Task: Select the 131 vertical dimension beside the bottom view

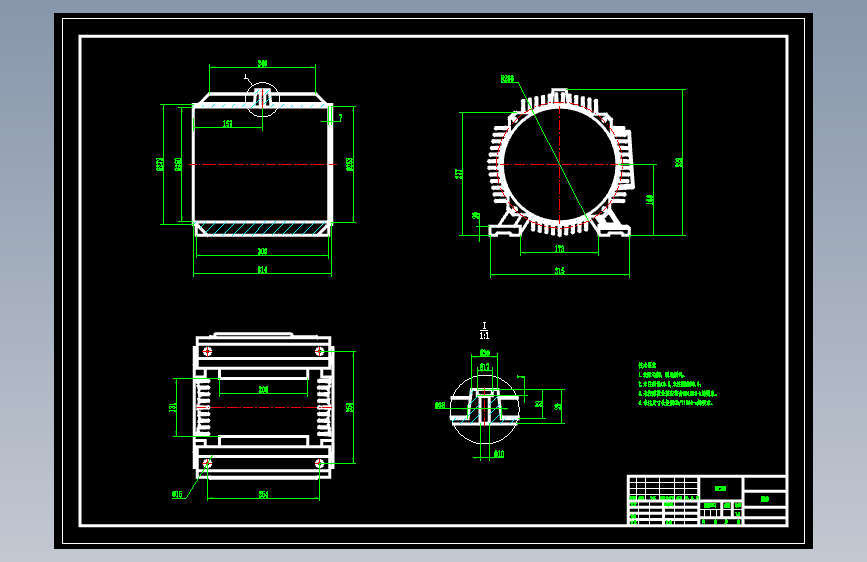Action: pyautogui.click(x=172, y=408)
